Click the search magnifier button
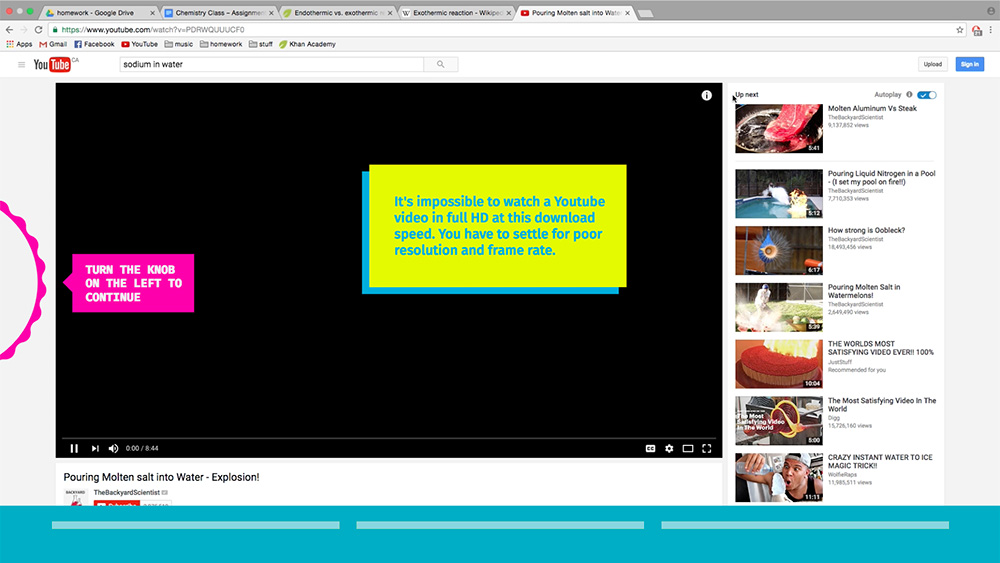 click(x=441, y=64)
